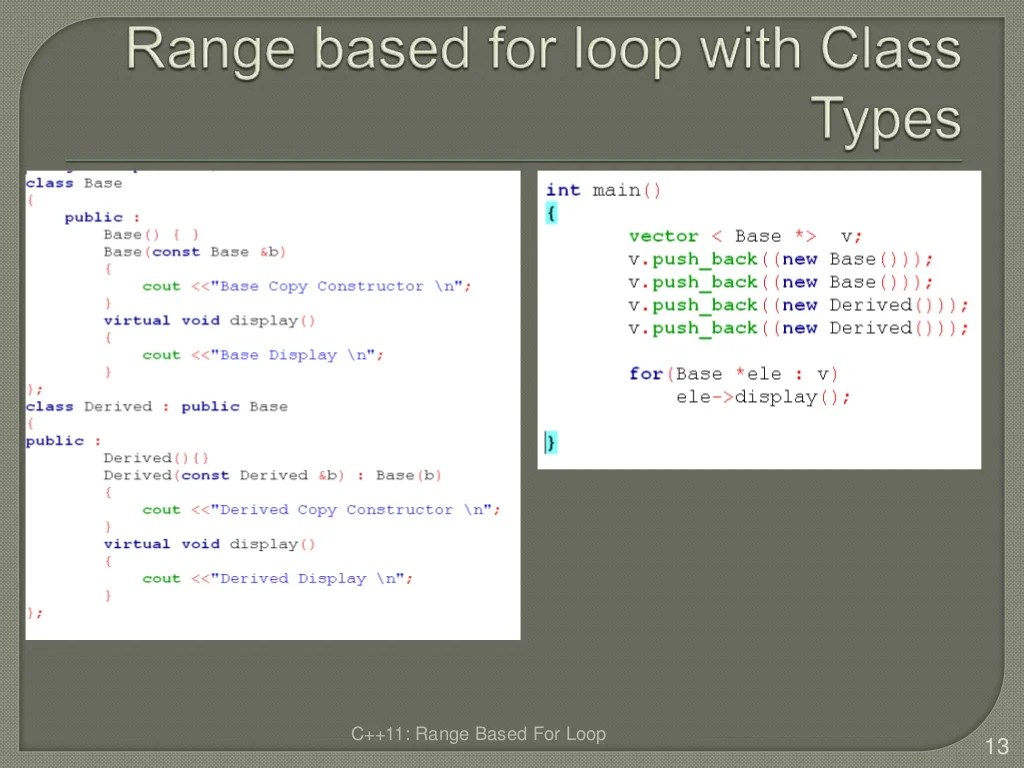Click the page number '13'
The image size is (1024, 768).
997,746
